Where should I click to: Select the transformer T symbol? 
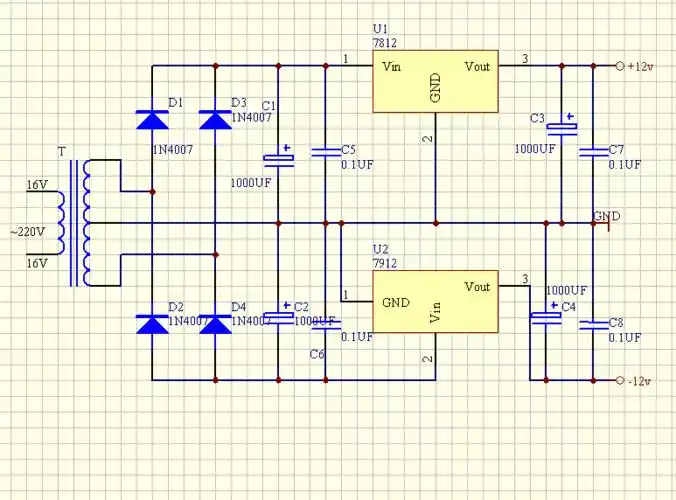(x=75, y=223)
